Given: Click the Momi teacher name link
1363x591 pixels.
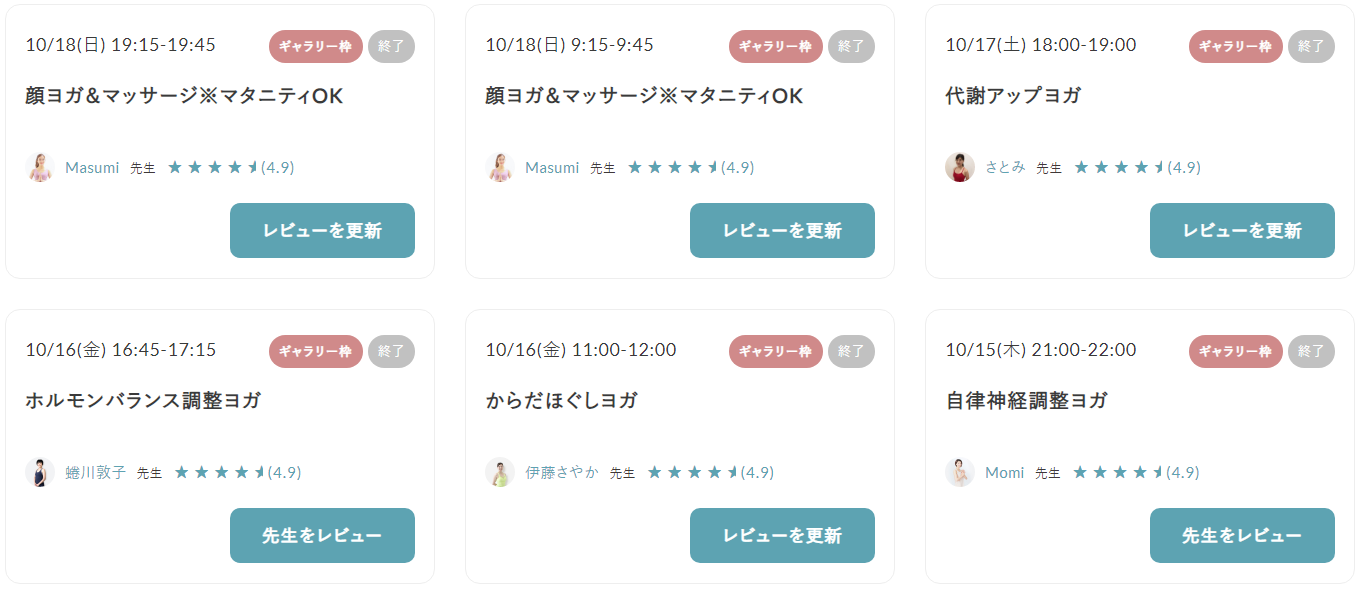Looking at the screenshot, I should point(1005,472).
